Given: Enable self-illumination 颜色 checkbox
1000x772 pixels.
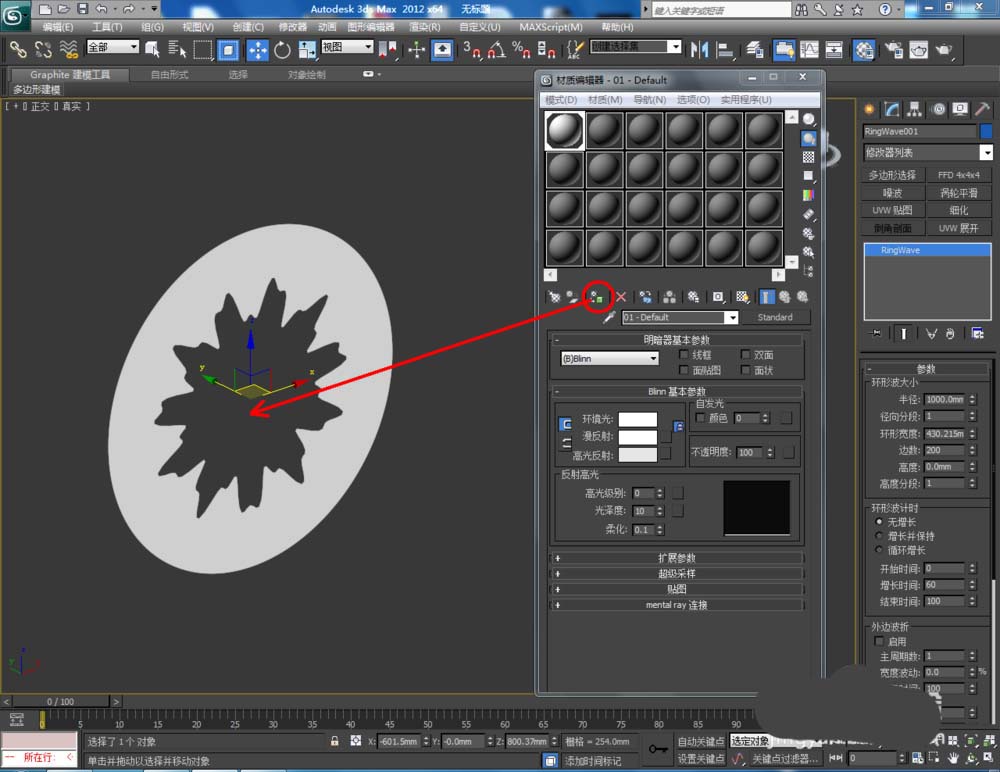Looking at the screenshot, I should coord(700,418).
